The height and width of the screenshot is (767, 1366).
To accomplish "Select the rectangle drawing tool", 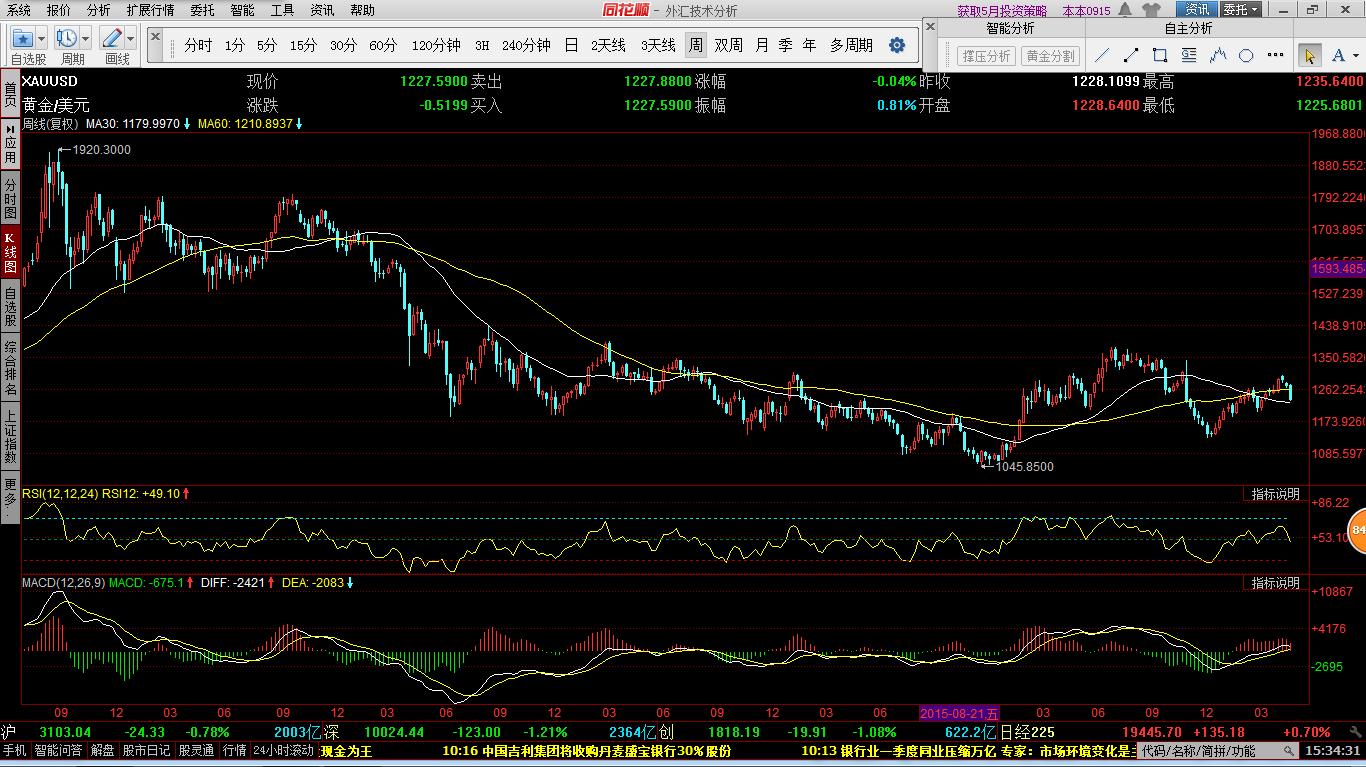I will tap(1160, 56).
